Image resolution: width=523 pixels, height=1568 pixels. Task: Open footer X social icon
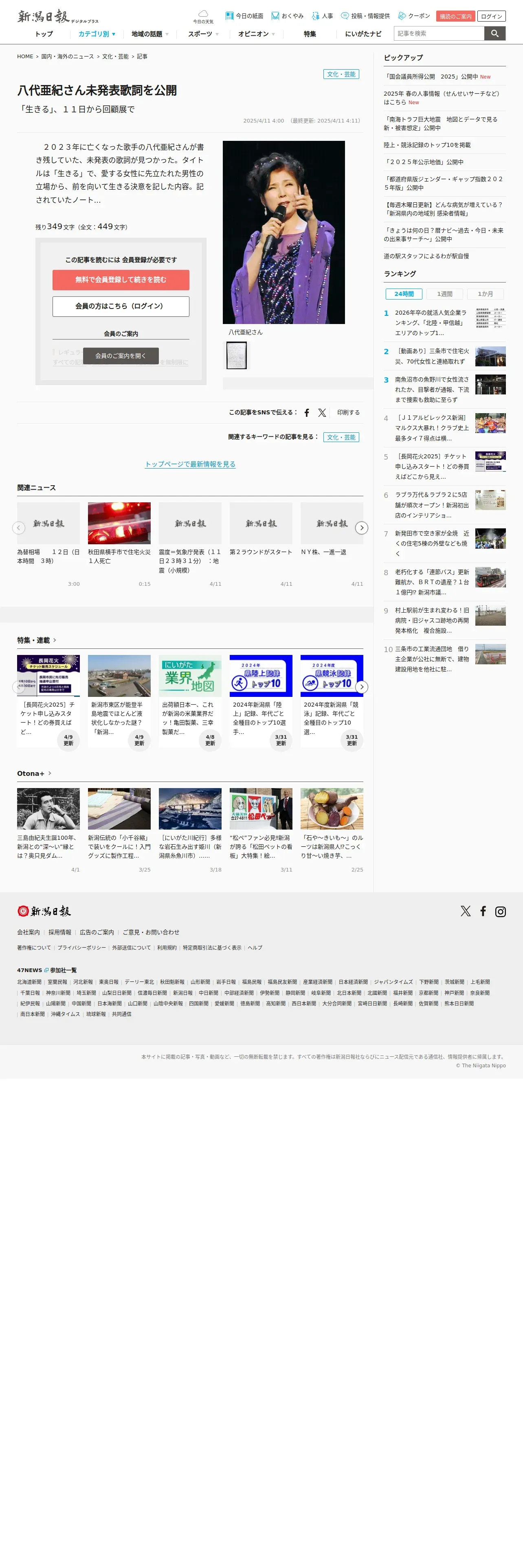coord(466,911)
